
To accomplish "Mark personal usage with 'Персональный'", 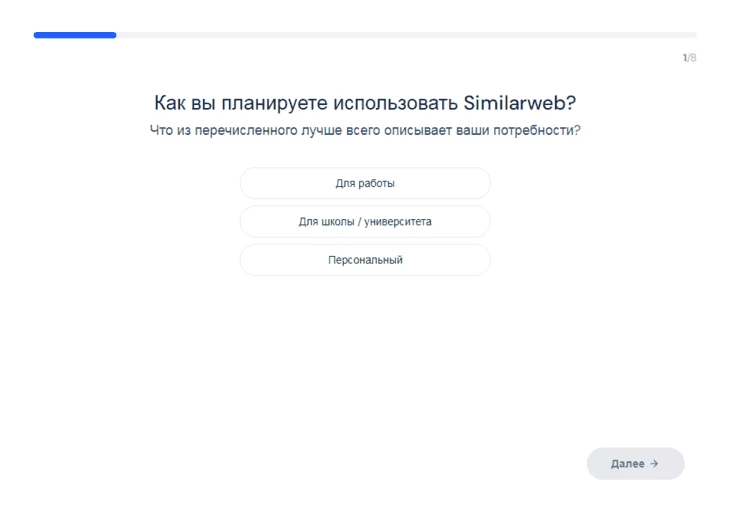I will [x=365, y=260].
